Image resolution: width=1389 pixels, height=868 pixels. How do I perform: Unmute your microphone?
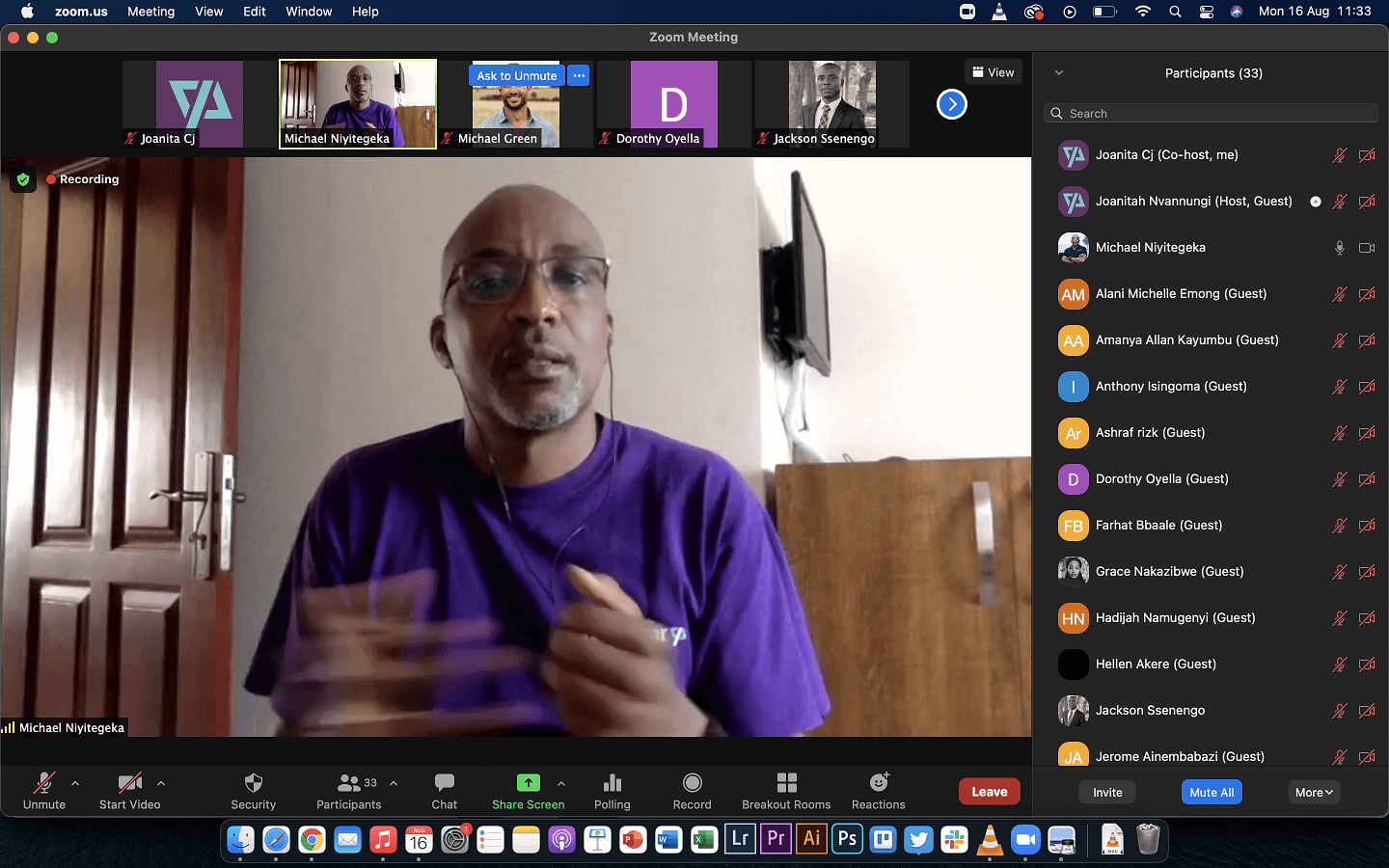point(44,782)
